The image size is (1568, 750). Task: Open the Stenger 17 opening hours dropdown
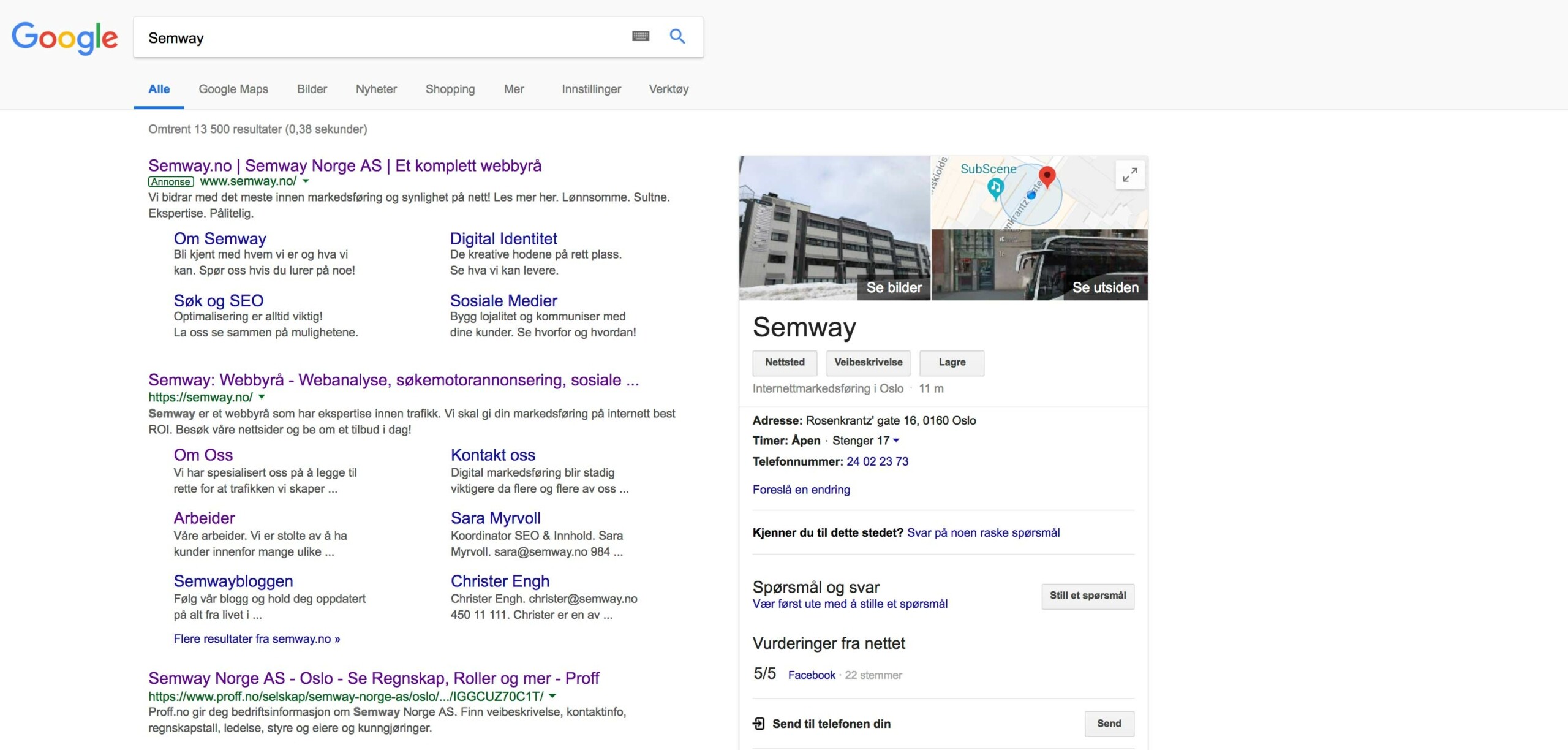pos(896,440)
